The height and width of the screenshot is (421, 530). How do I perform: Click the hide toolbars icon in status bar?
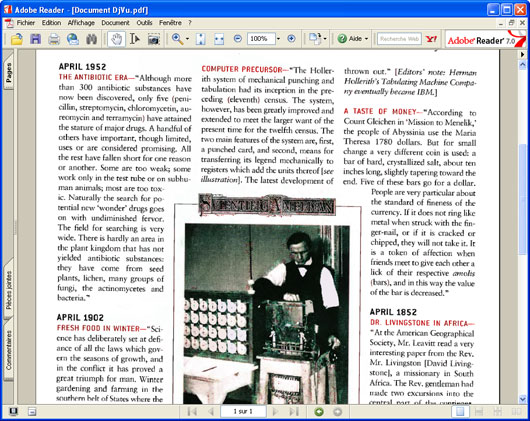[x=32, y=412]
